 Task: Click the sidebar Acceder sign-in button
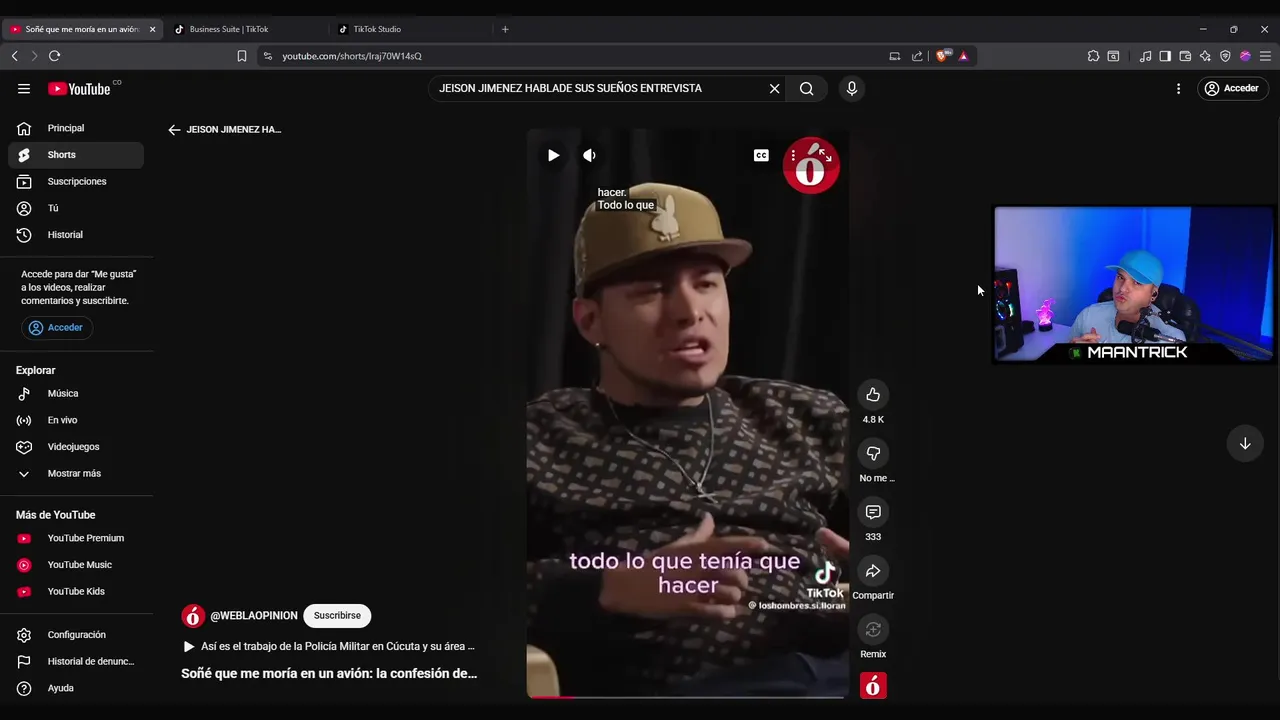[x=56, y=327]
